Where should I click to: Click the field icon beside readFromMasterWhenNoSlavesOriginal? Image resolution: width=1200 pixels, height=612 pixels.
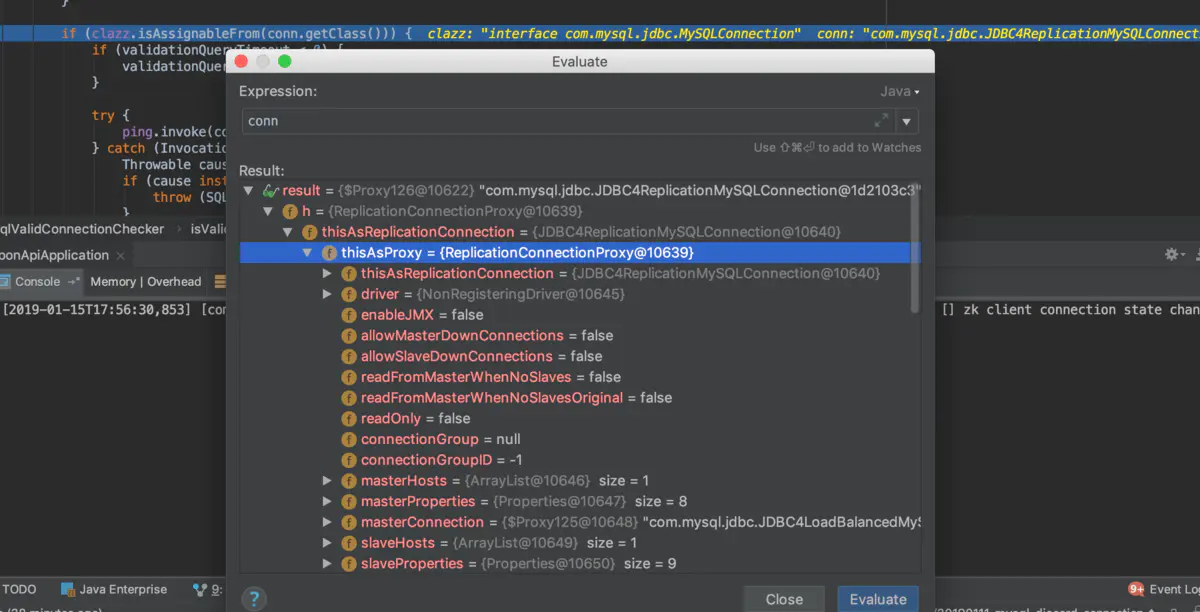click(x=349, y=398)
